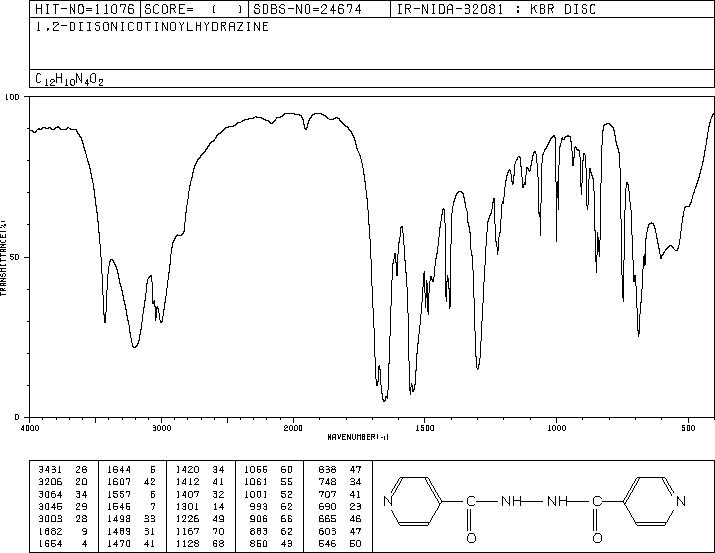
Task: Click nitrogen N of the left pyridine ring
Action: [388, 501]
